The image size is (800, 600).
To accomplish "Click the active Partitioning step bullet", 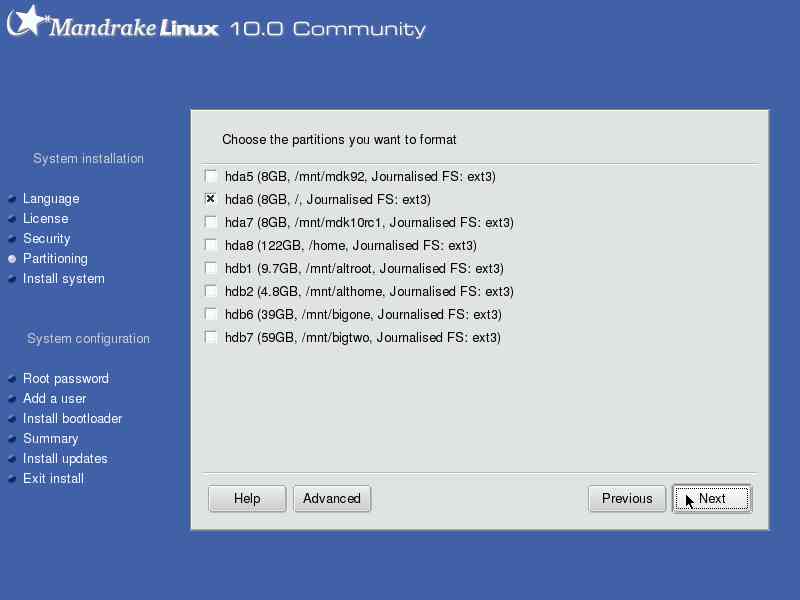I will point(12,259).
